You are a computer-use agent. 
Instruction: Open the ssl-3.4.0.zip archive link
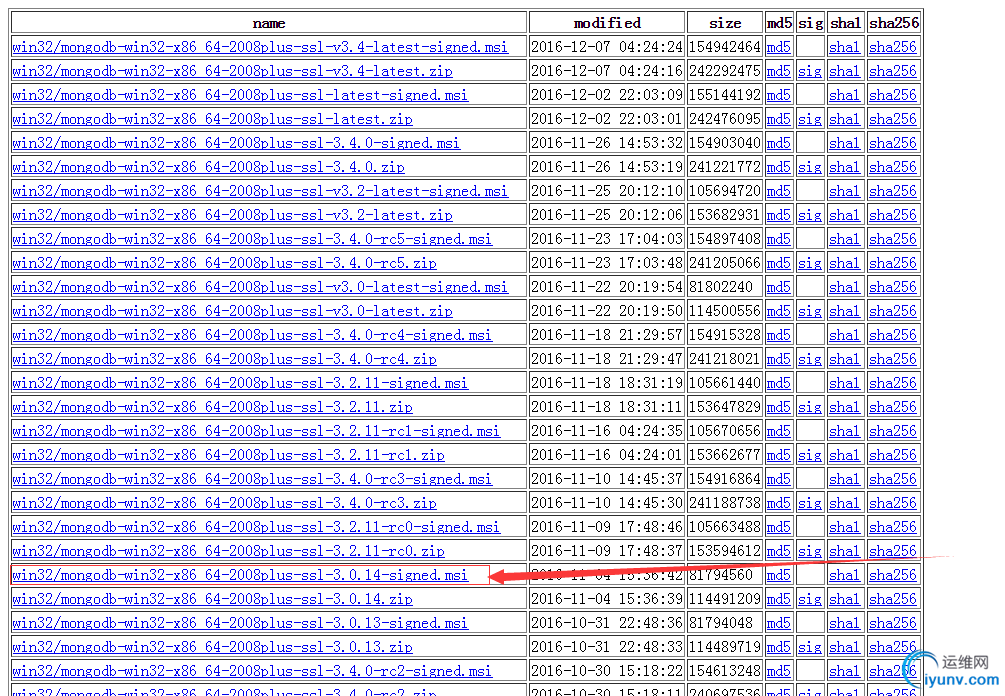[209, 167]
